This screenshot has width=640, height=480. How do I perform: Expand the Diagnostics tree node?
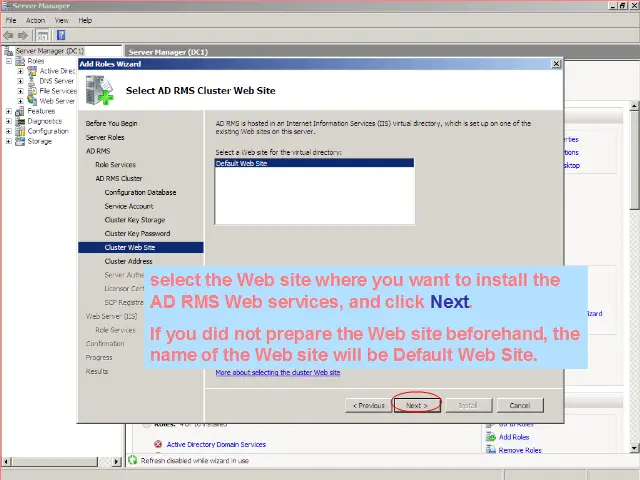9,121
